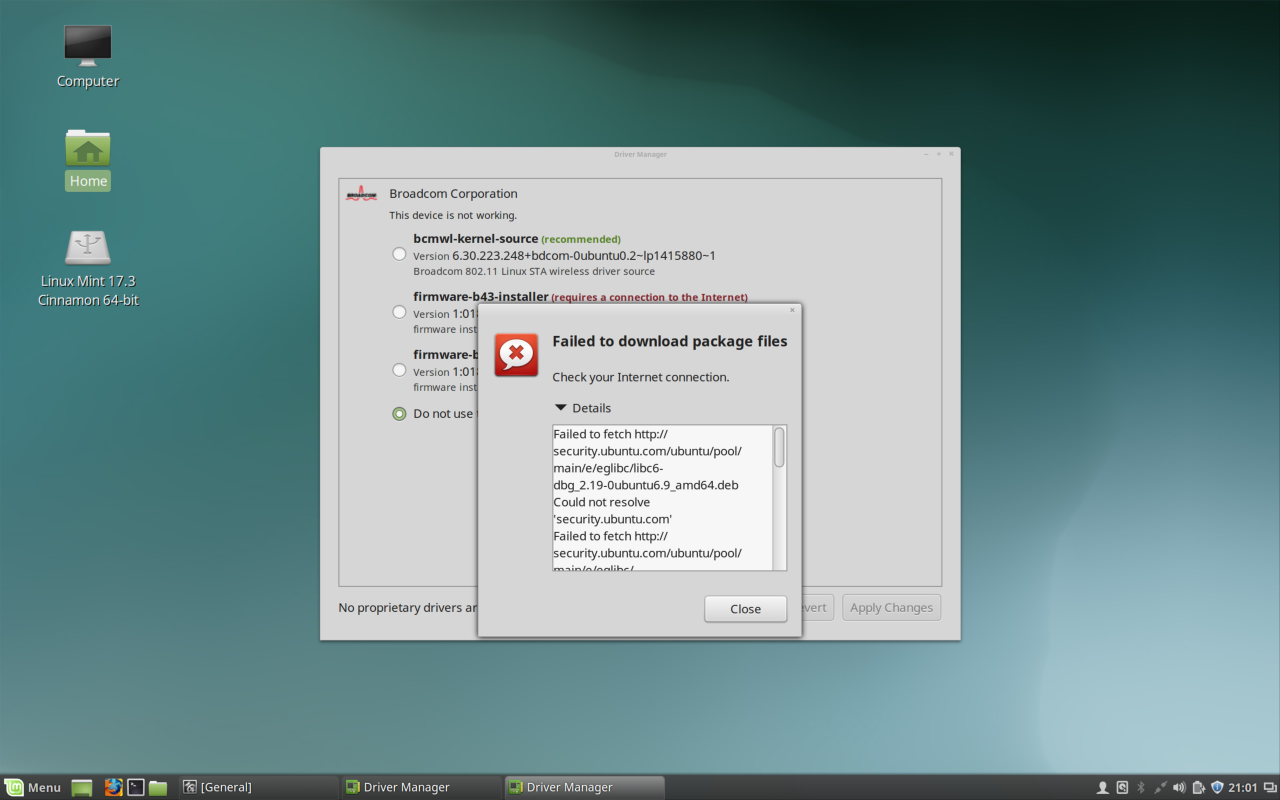Click the Bluetooth tray icon

[1141, 788]
